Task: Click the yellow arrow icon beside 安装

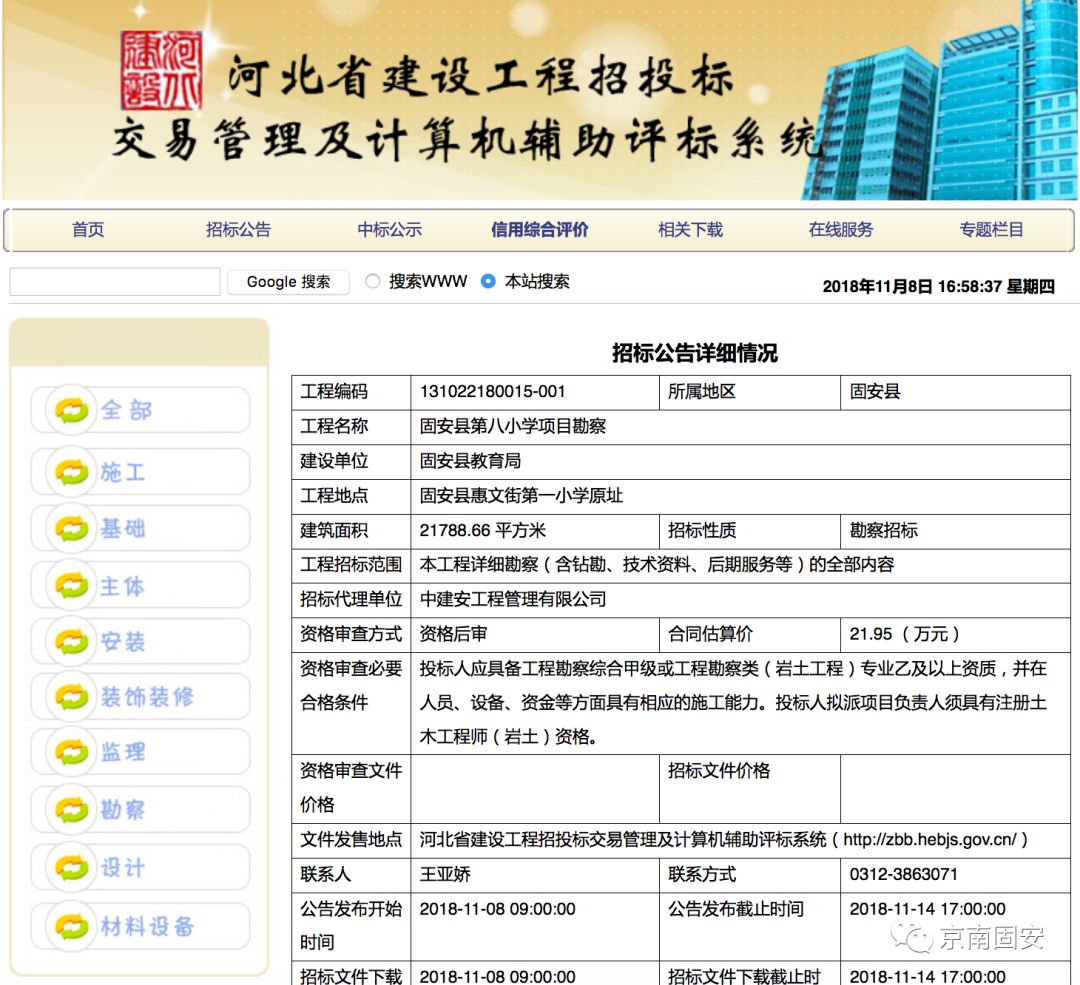Action: click(x=72, y=641)
